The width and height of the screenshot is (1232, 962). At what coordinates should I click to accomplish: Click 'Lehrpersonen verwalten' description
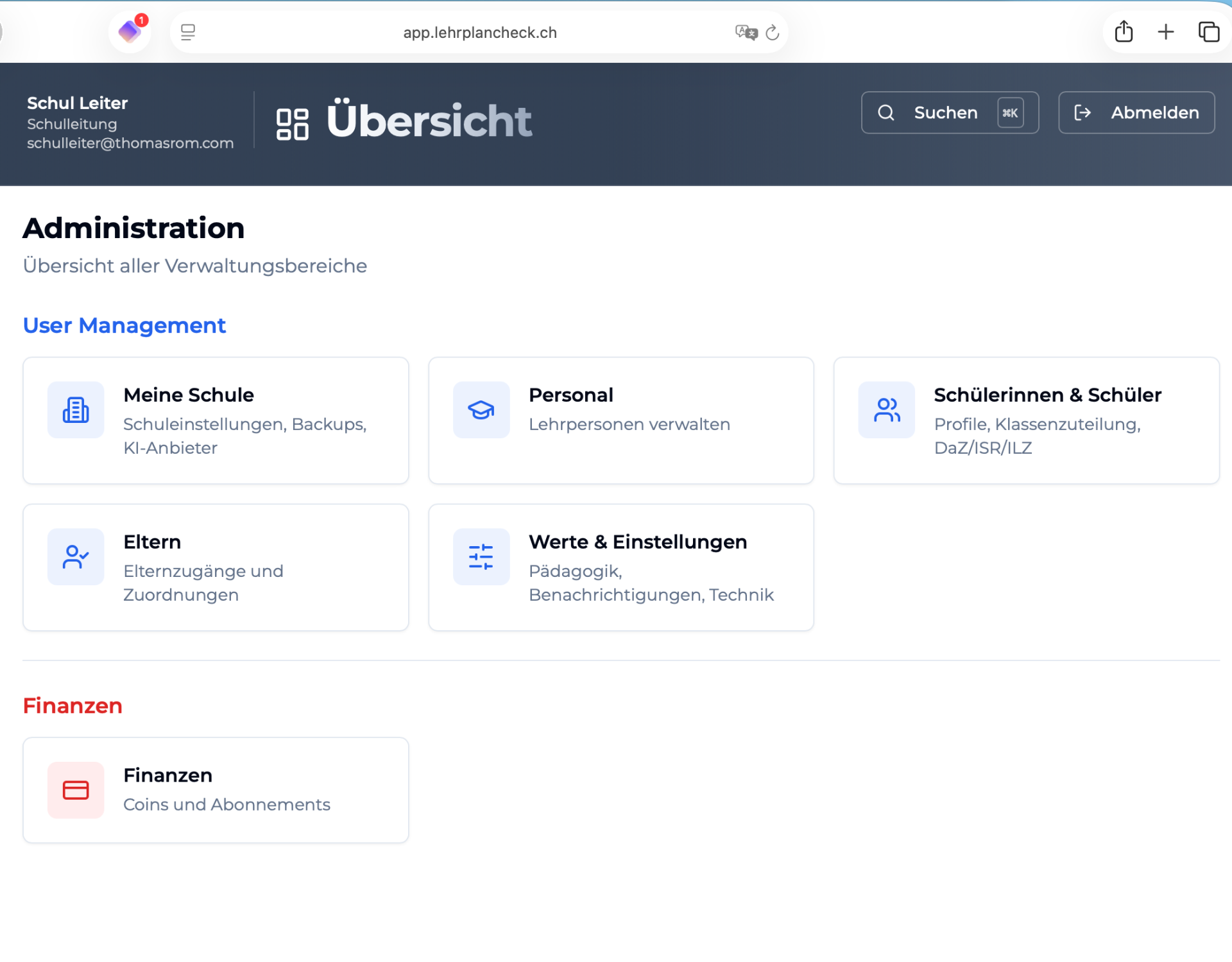(x=629, y=424)
